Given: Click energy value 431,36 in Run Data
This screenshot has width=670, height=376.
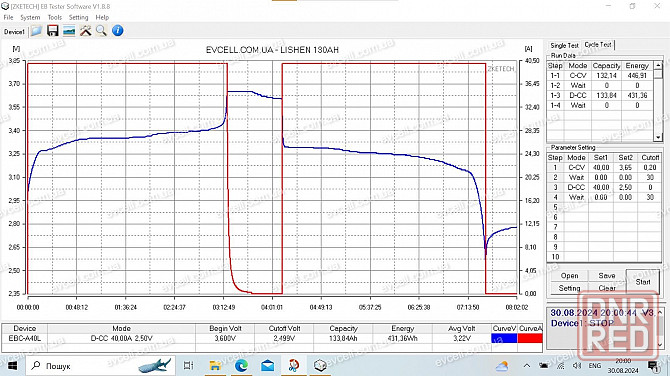Looking at the screenshot, I should coord(637,95).
